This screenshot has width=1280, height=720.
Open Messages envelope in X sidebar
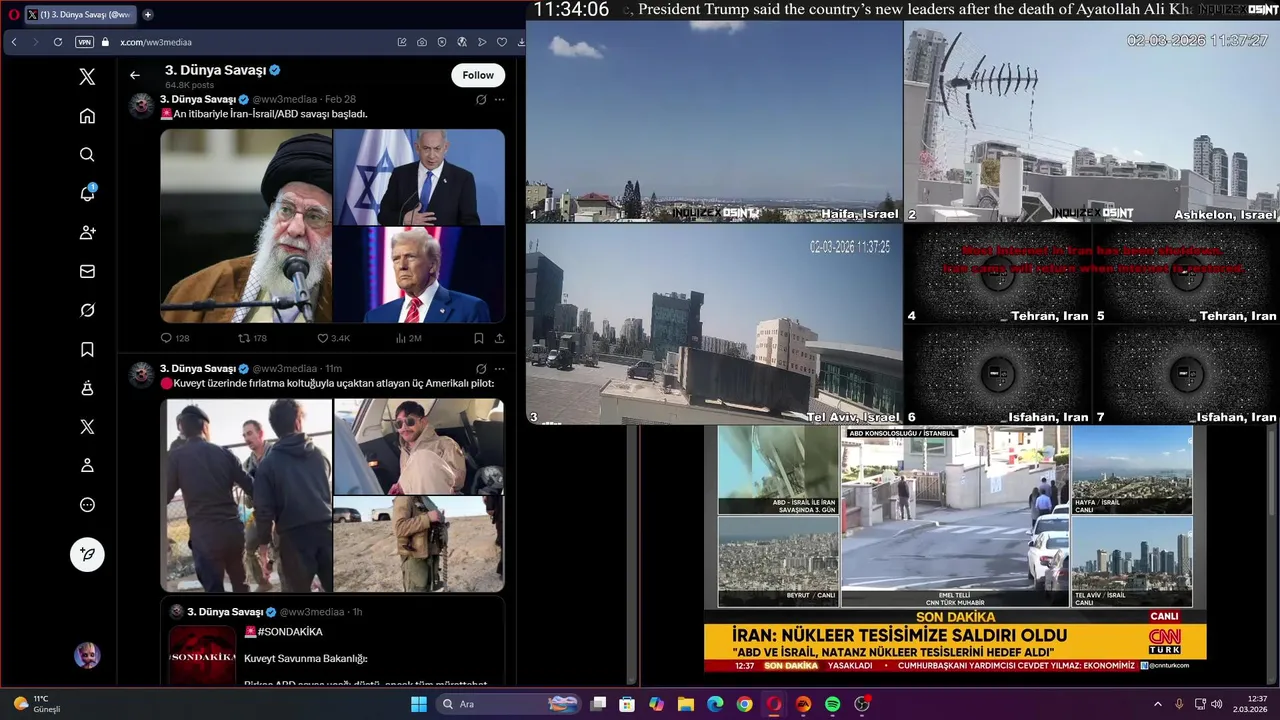point(87,271)
